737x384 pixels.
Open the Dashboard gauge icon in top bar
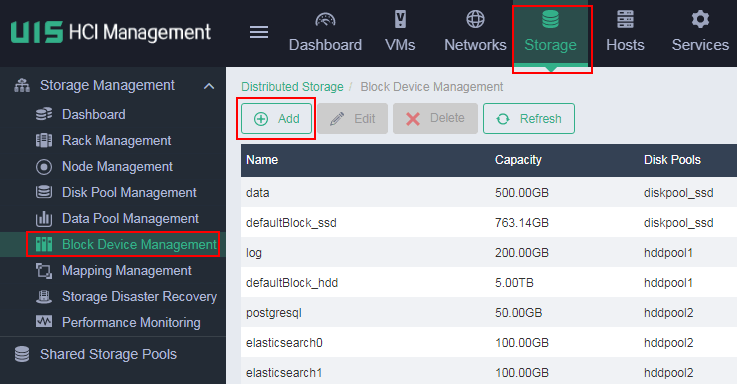click(x=325, y=20)
